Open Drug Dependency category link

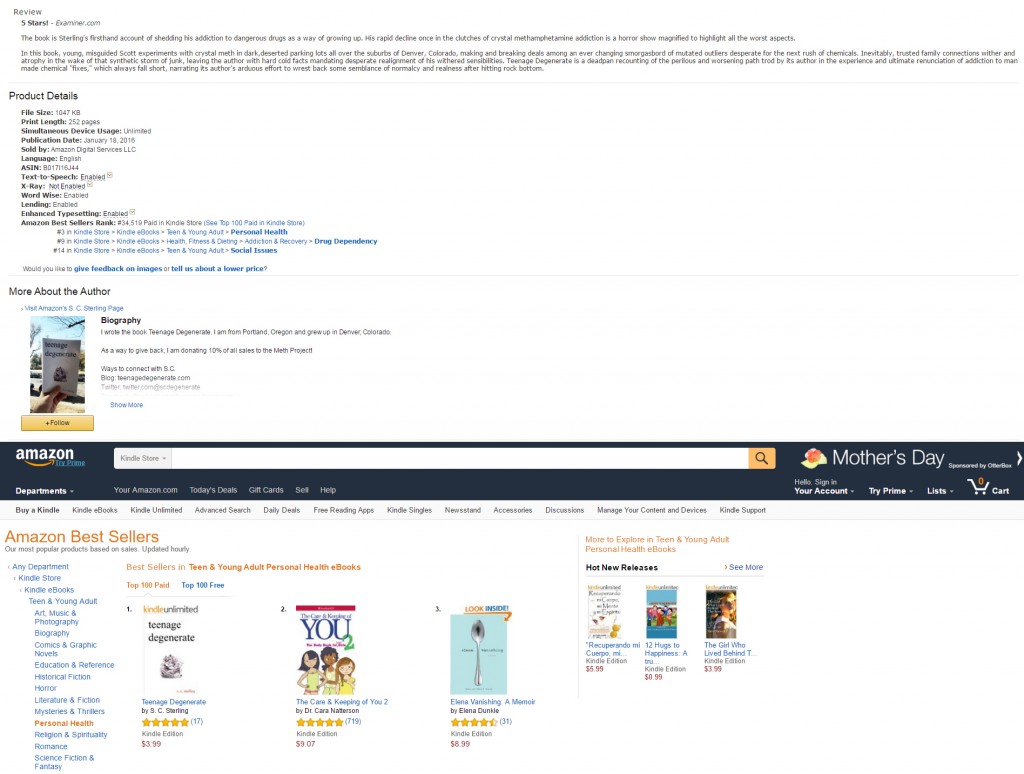(x=345, y=241)
